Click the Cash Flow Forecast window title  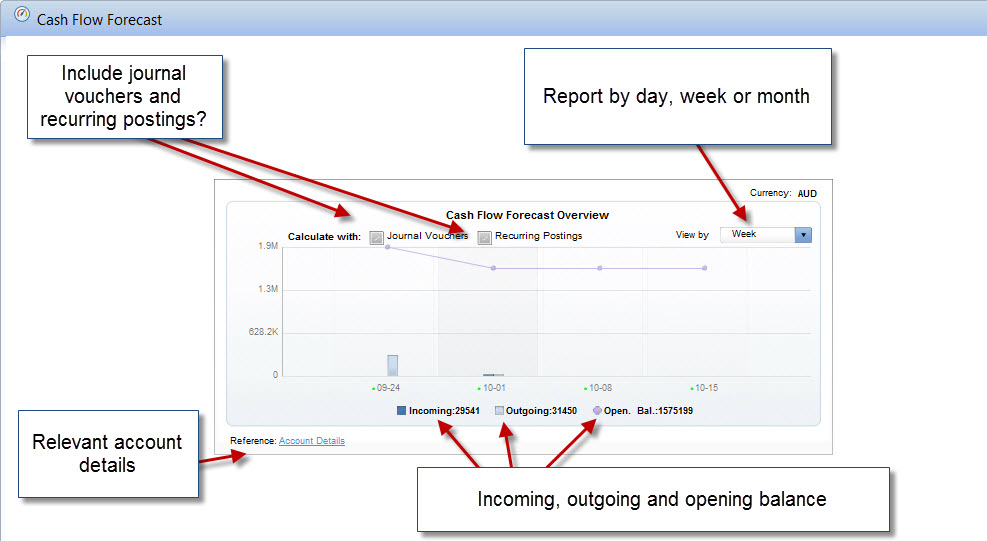click(x=99, y=19)
